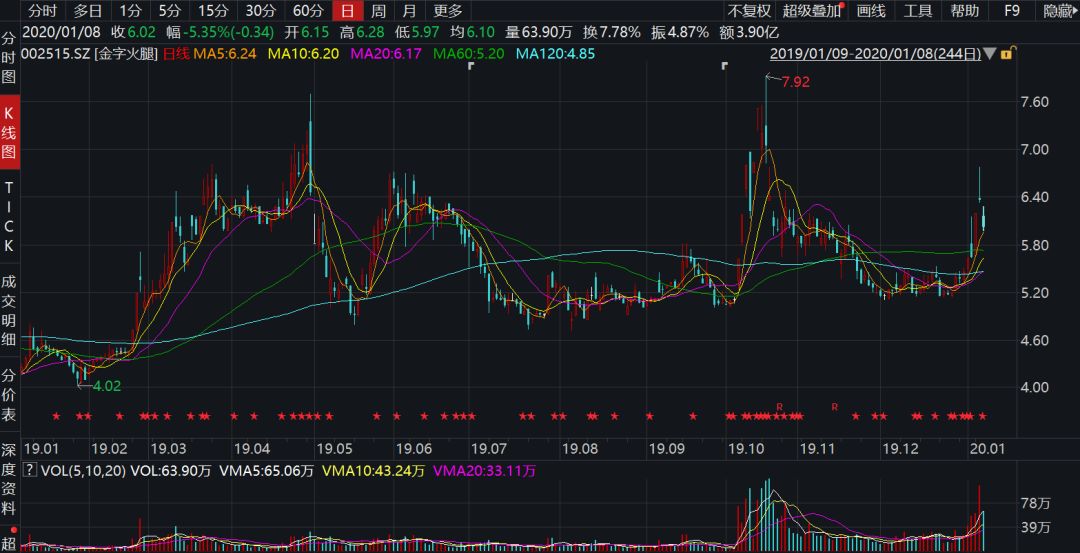Open the 帮助 menu
The height and width of the screenshot is (553, 1080).
pos(964,11)
